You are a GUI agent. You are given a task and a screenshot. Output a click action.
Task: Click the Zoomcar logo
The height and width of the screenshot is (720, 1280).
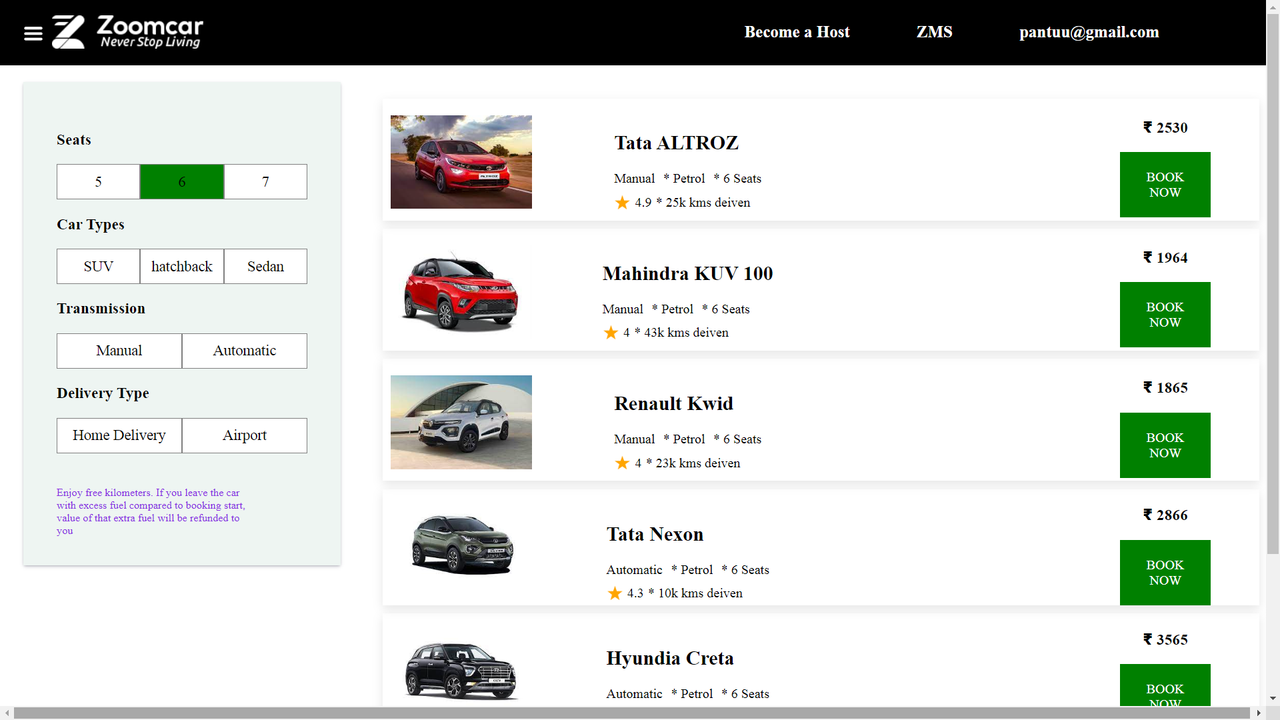pyautogui.click(x=127, y=32)
